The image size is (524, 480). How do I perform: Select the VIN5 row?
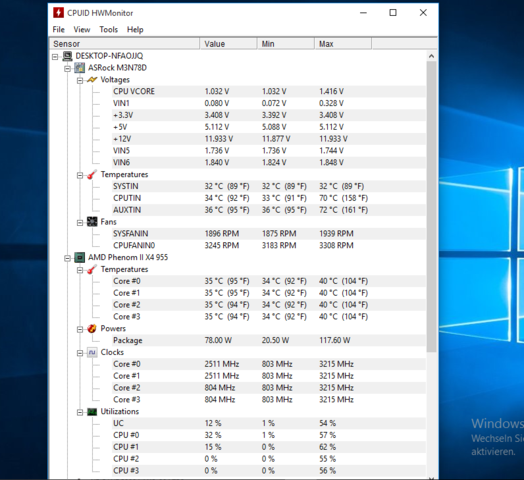(x=269, y=151)
